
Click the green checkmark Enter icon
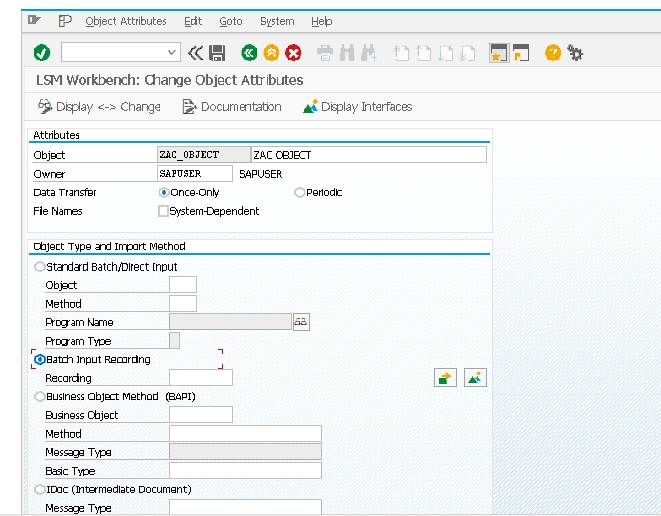point(42,53)
